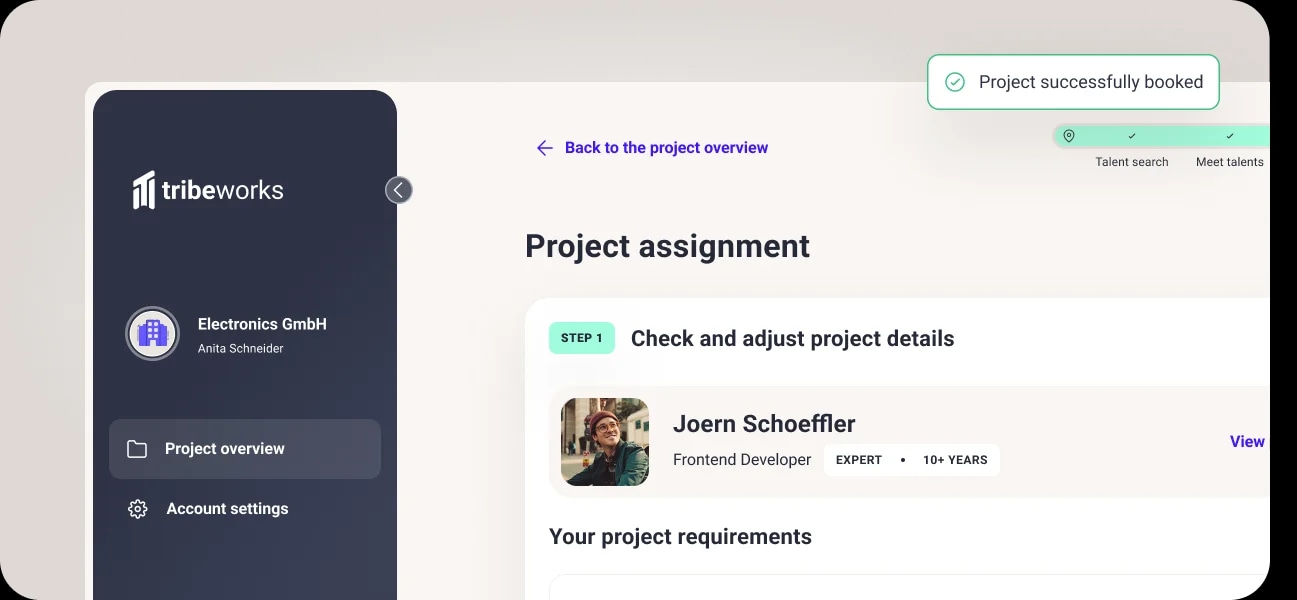This screenshot has width=1297, height=600.
Task: Open the Back to the project overview link
Action: coord(666,147)
